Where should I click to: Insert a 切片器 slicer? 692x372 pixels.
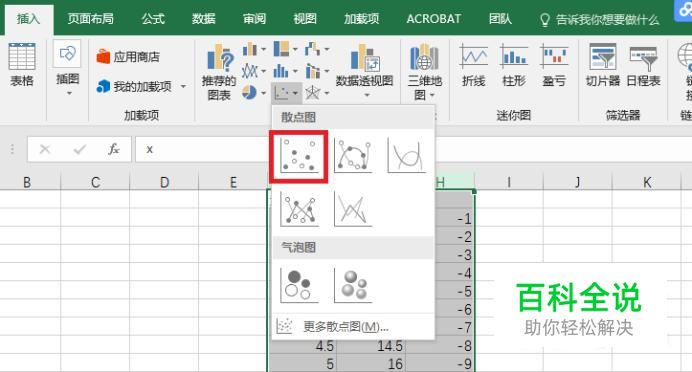click(x=603, y=65)
